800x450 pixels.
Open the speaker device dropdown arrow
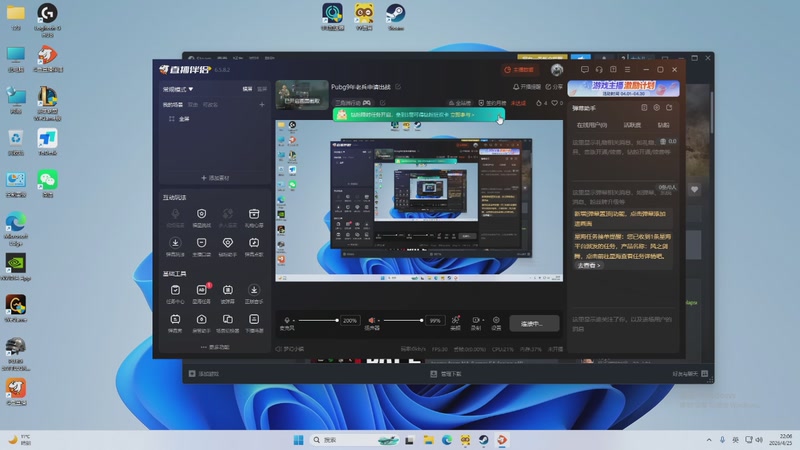[x=379, y=321]
